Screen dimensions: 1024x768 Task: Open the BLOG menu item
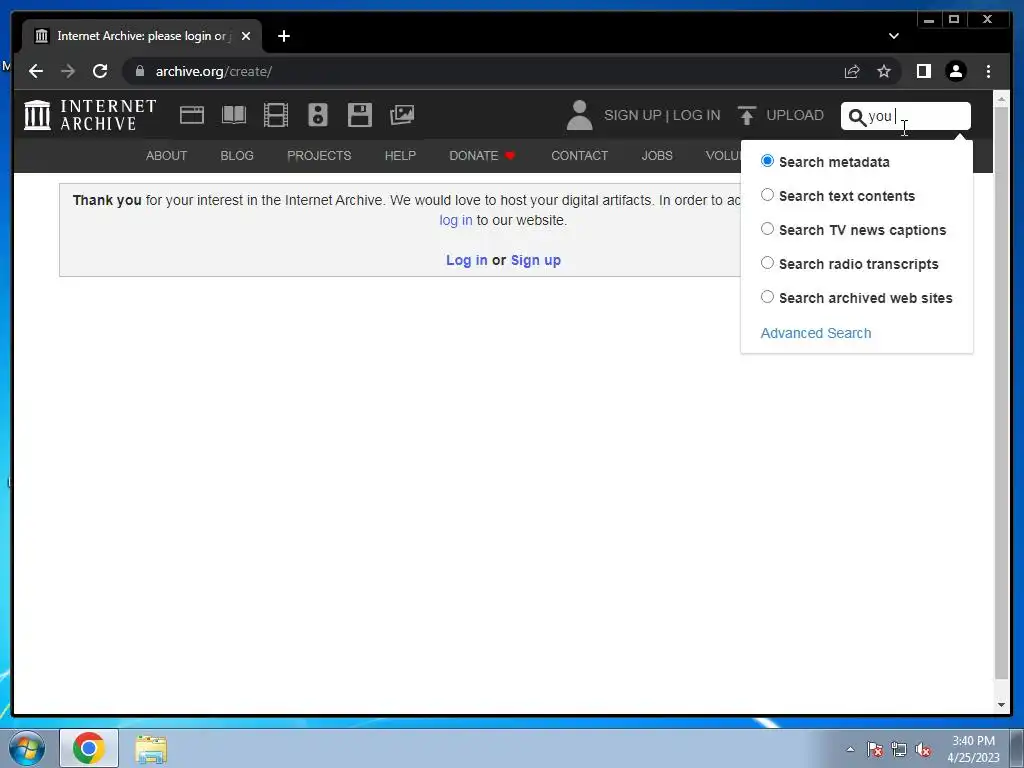point(237,155)
